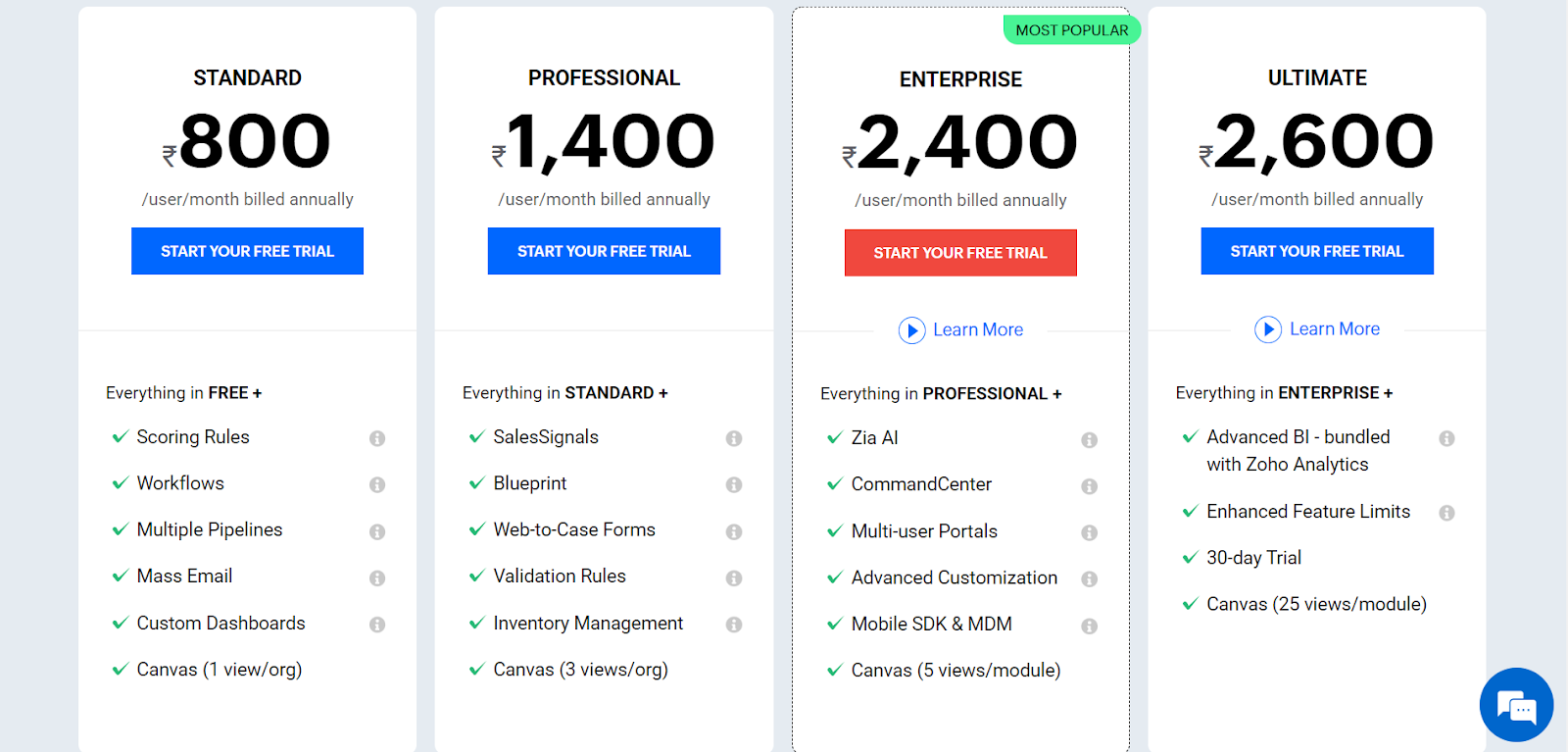Click info icon beside Custom Dashboards
Screen dimensions: 1568x752
click(377, 625)
